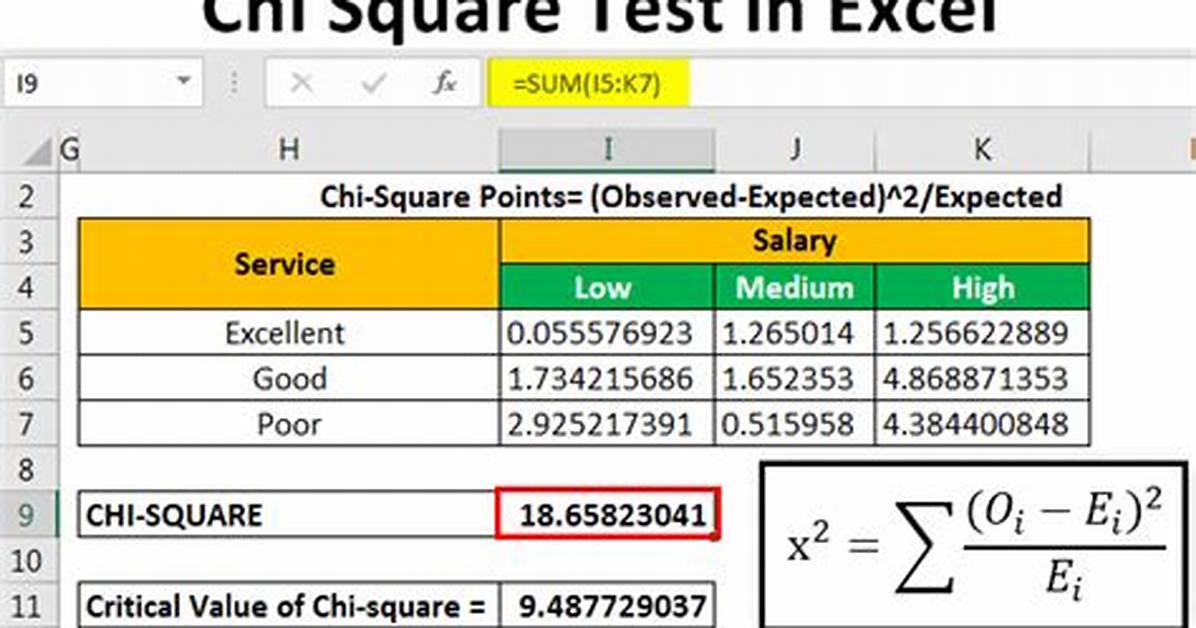Click the green Low column header
1196x628 pixels.
click(x=607, y=287)
